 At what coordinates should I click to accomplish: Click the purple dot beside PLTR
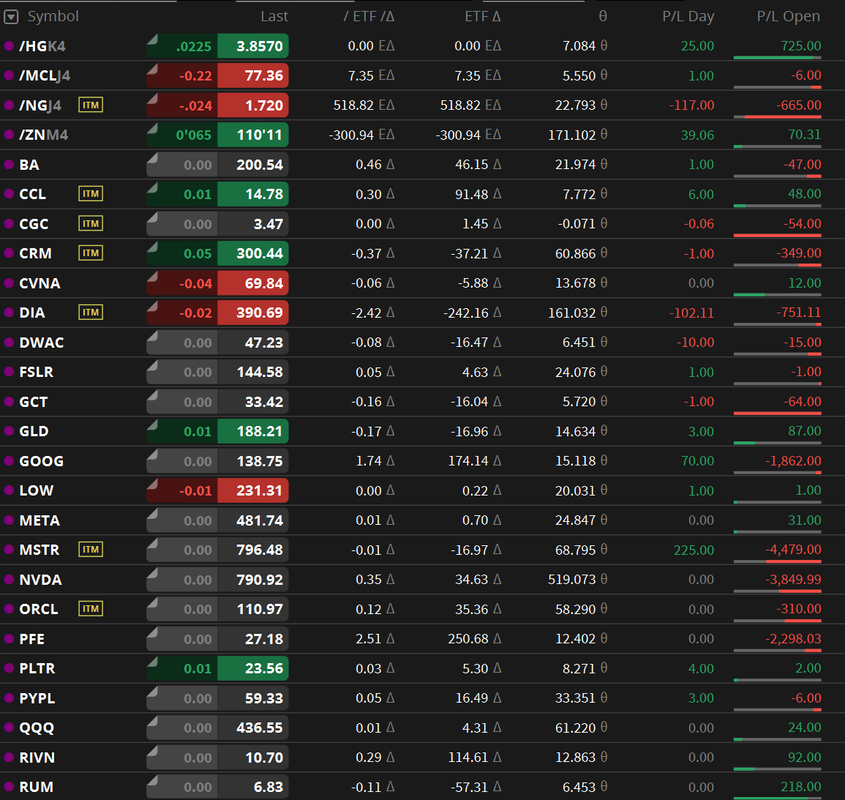coord(9,668)
